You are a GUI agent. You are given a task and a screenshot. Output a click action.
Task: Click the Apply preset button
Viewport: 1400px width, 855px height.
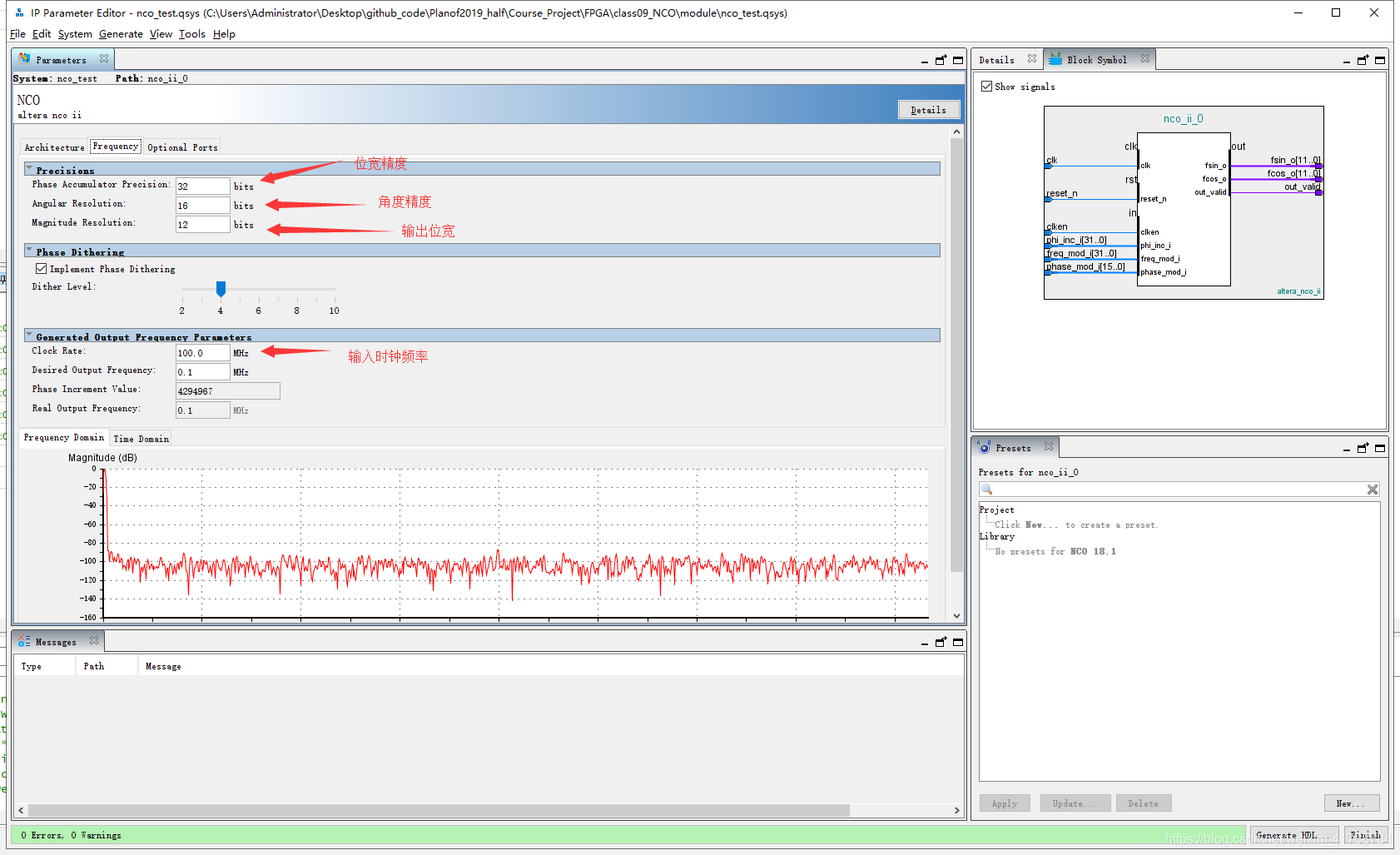(1005, 803)
